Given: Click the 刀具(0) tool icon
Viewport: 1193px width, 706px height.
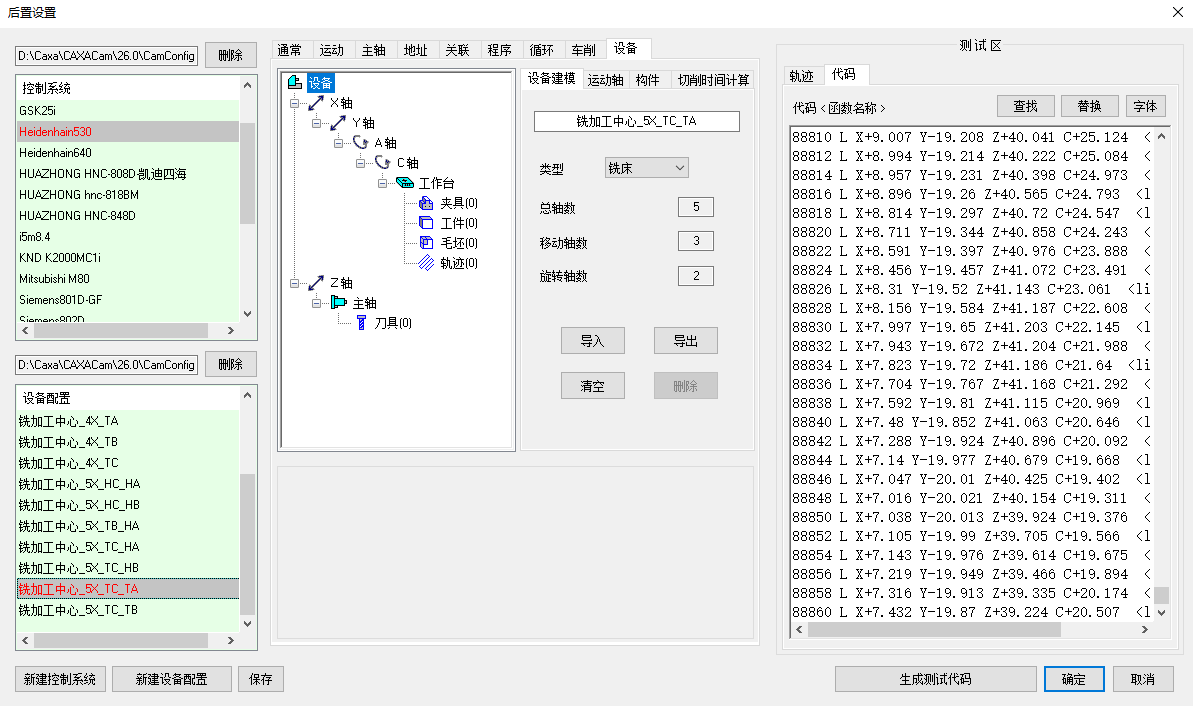Looking at the screenshot, I should [x=362, y=323].
